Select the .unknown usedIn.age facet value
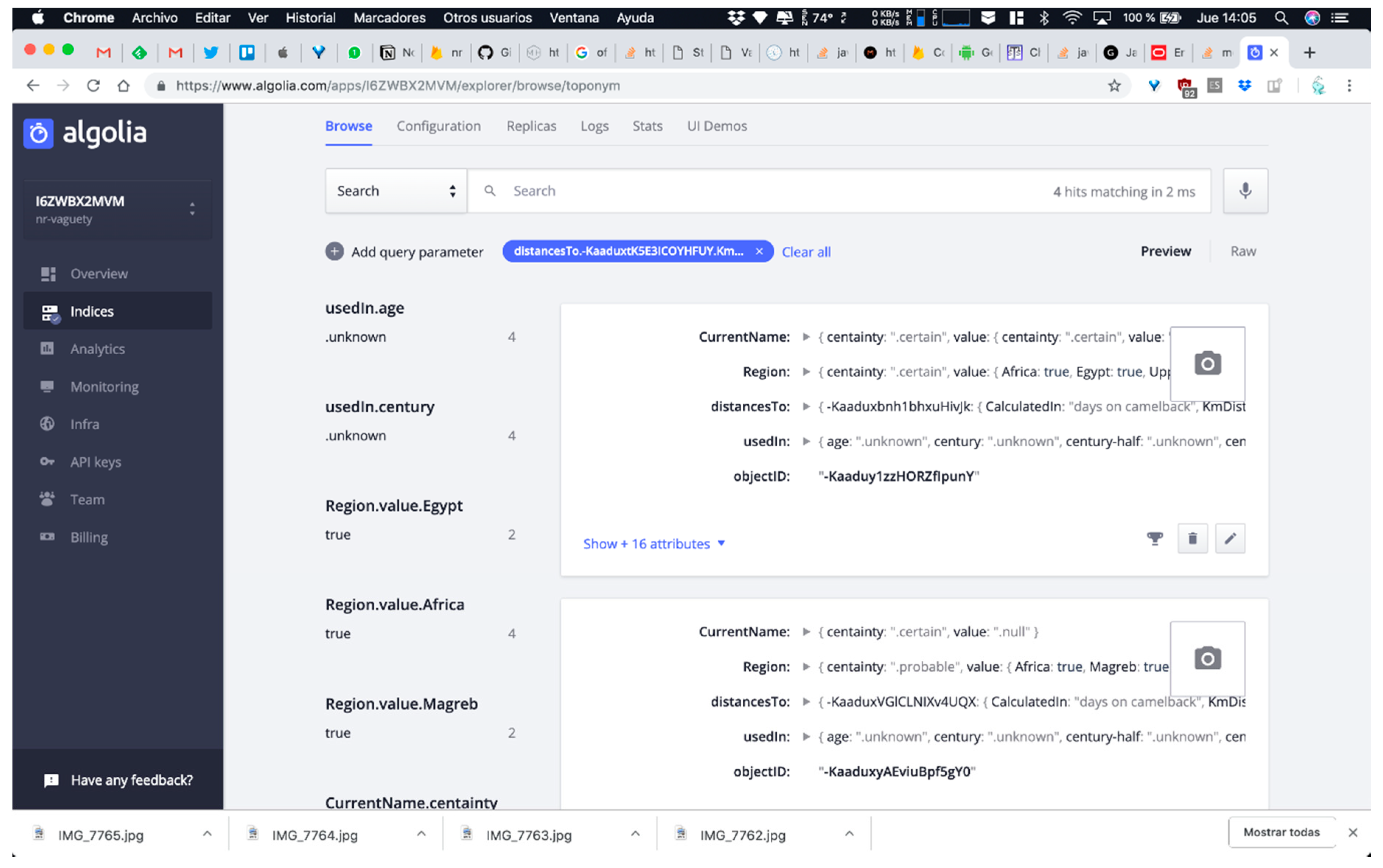 [x=356, y=337]
